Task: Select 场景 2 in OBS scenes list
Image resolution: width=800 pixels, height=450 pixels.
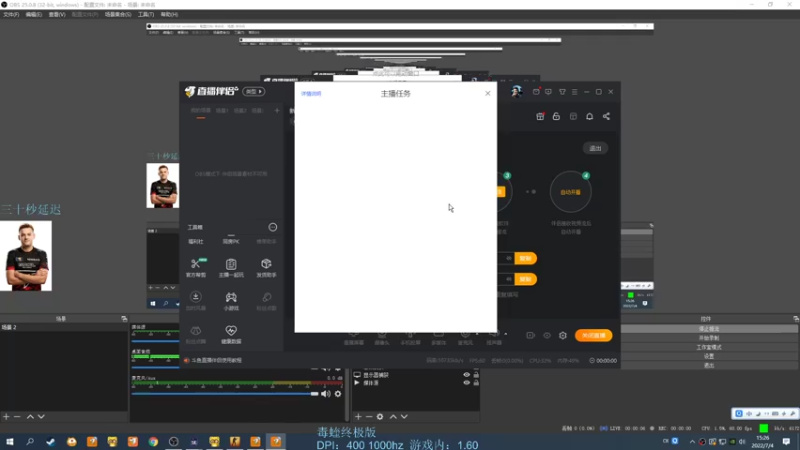Action: tap(64, 327)
